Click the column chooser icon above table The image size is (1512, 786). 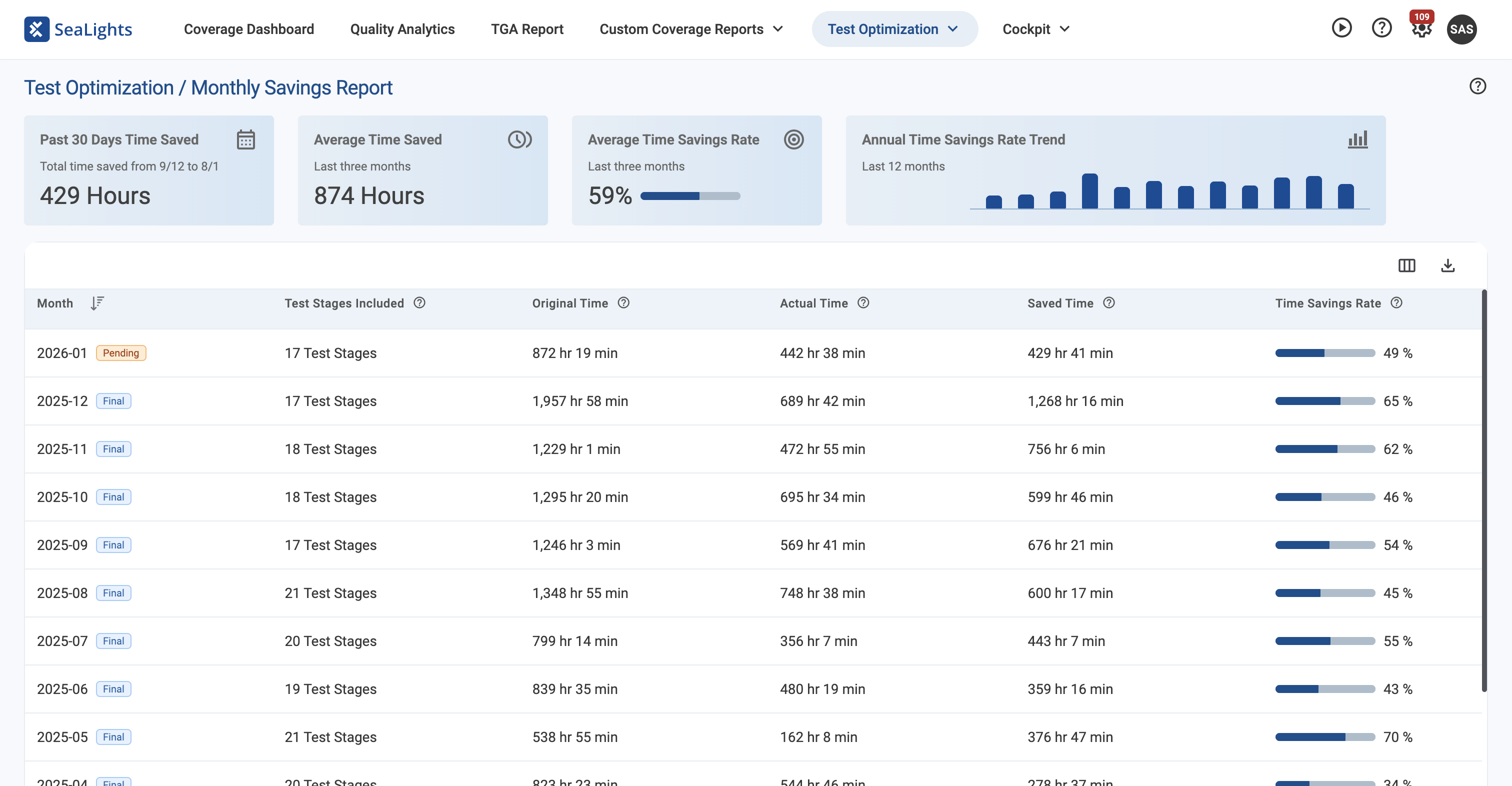[x=1406, y=265]
